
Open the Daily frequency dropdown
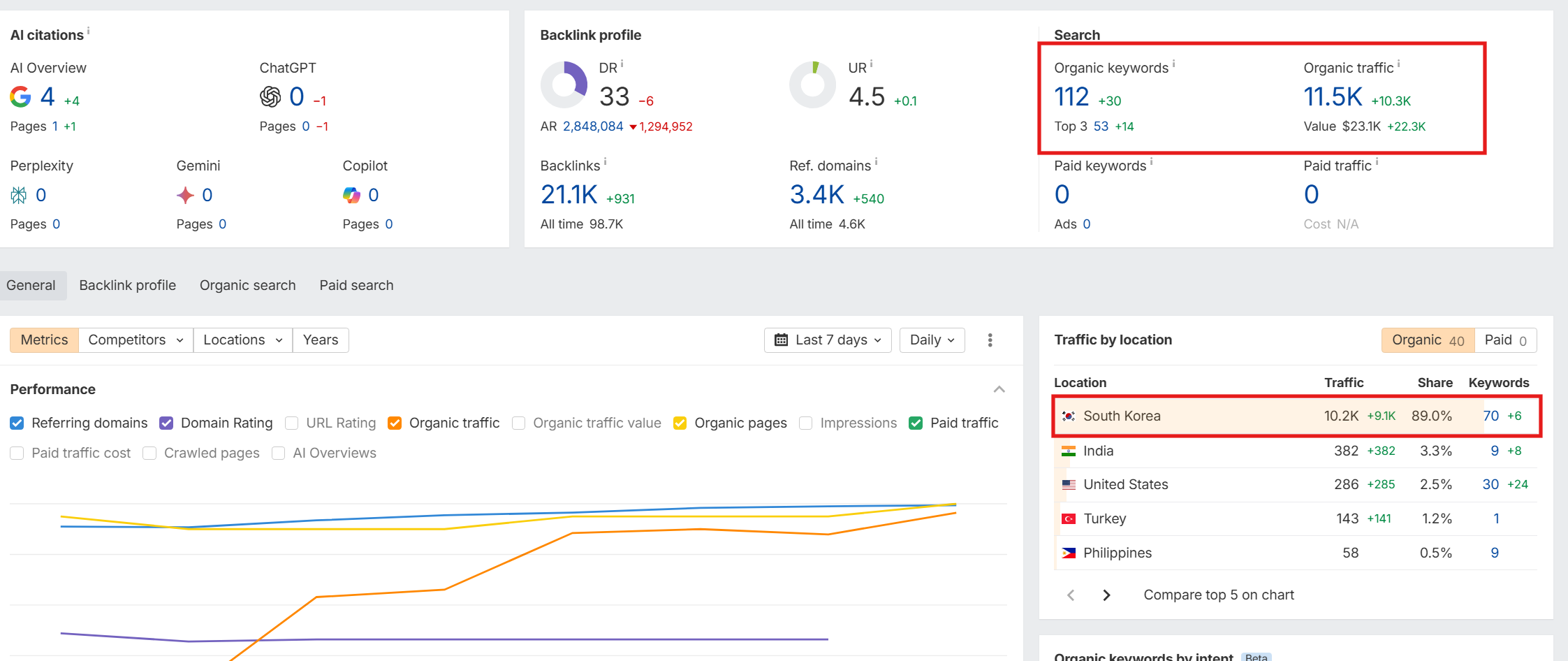[x=931, y=340]
